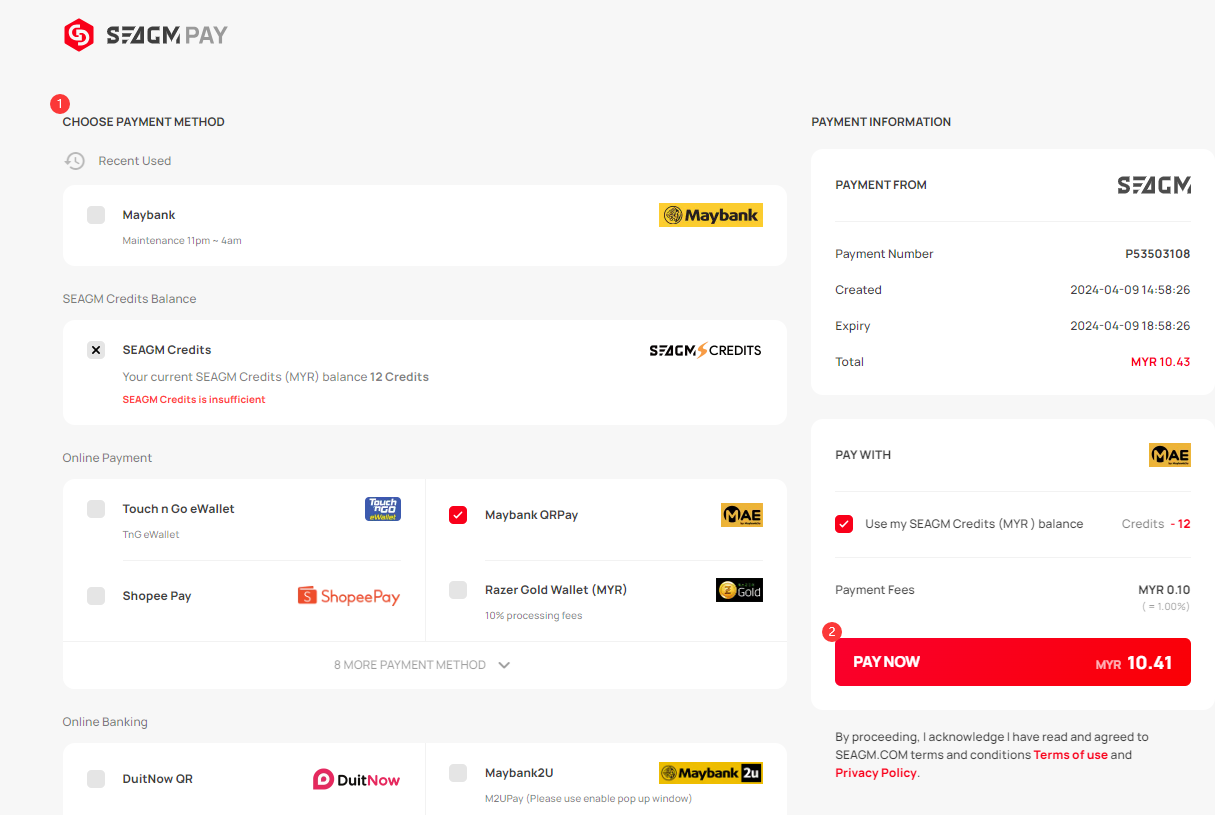Uncheck the Maybank QRPay checkbox

click(458, 515)
